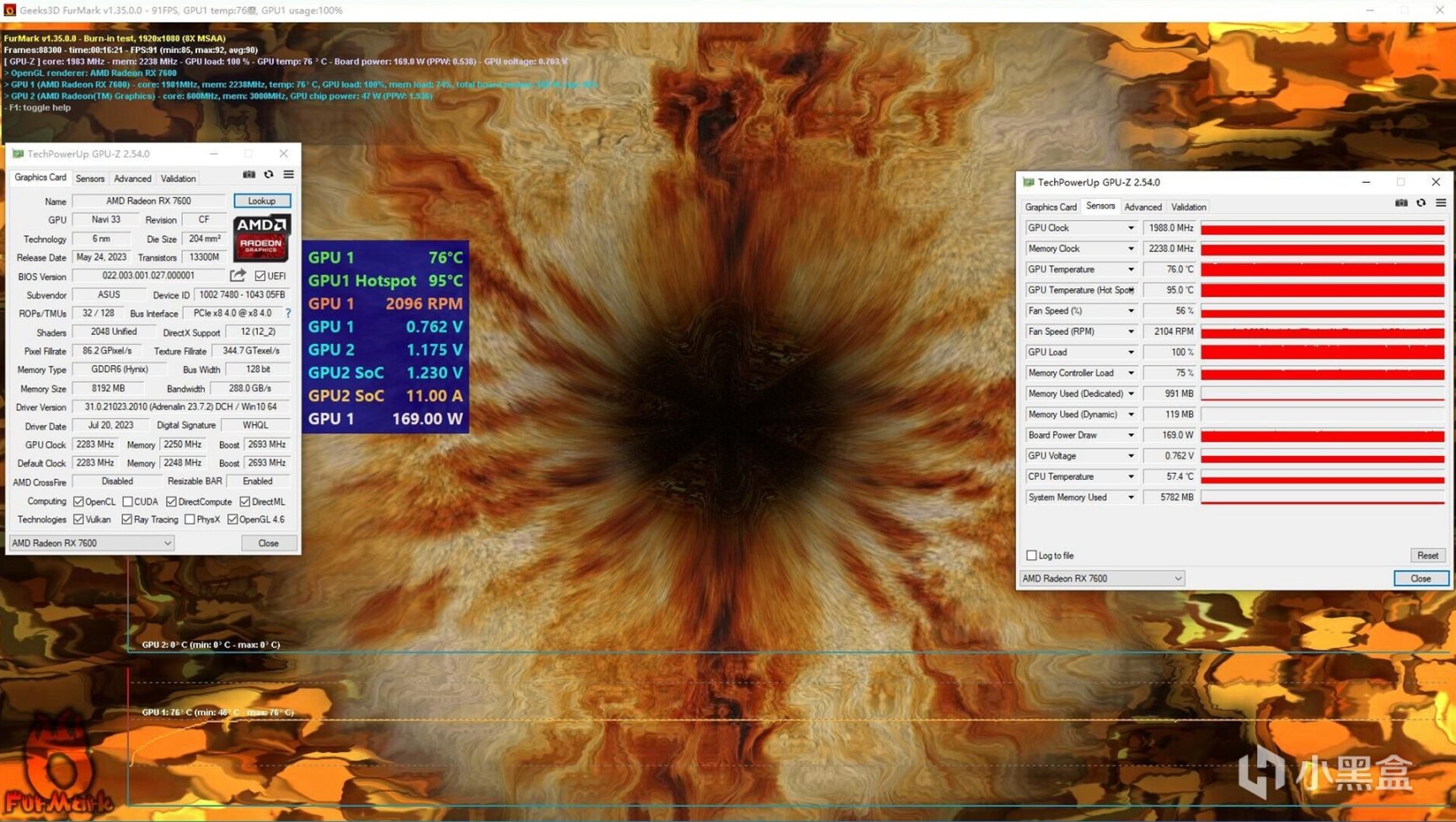Screen dimensions: 1456x822
Task: Open the hamburger menu in the Sensors window
Action: point(1442,203)
